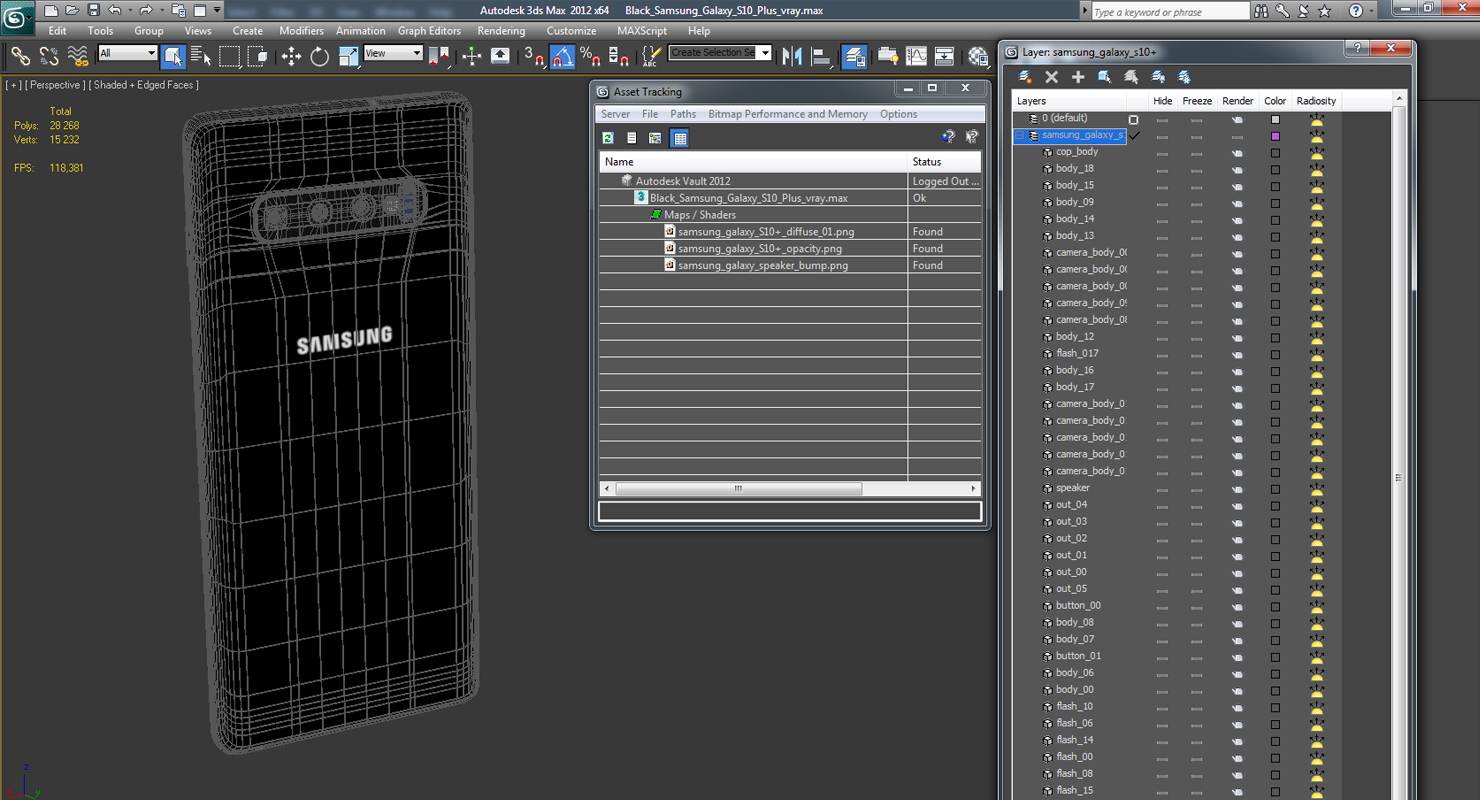Click the Hide column header
The width and height of the screenshot is (1480, 800).
[x=1162, y=101]
